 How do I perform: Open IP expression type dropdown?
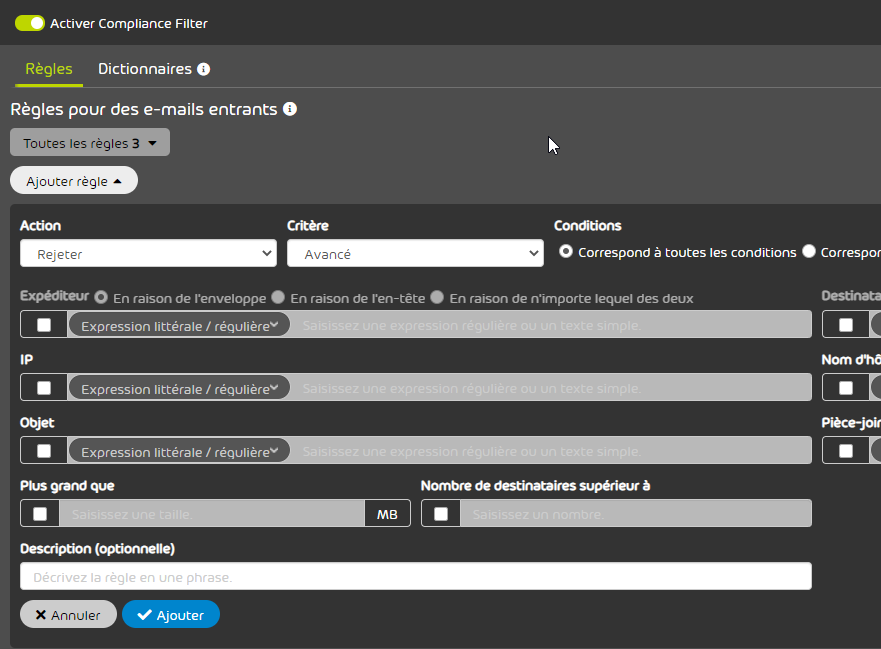tap(179, 388)
